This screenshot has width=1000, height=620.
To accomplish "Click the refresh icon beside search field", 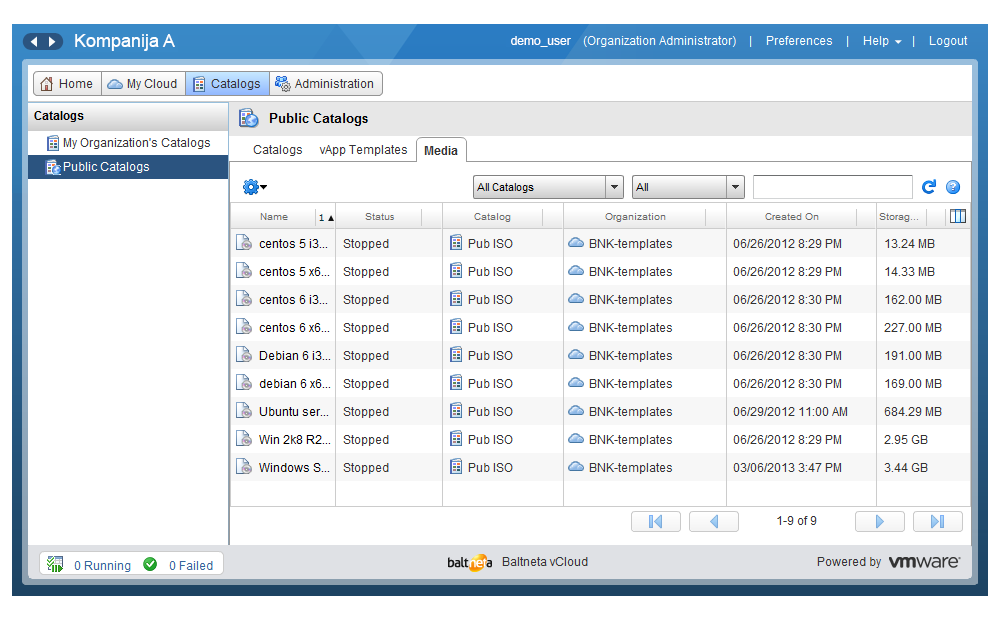I will (929, 187).
